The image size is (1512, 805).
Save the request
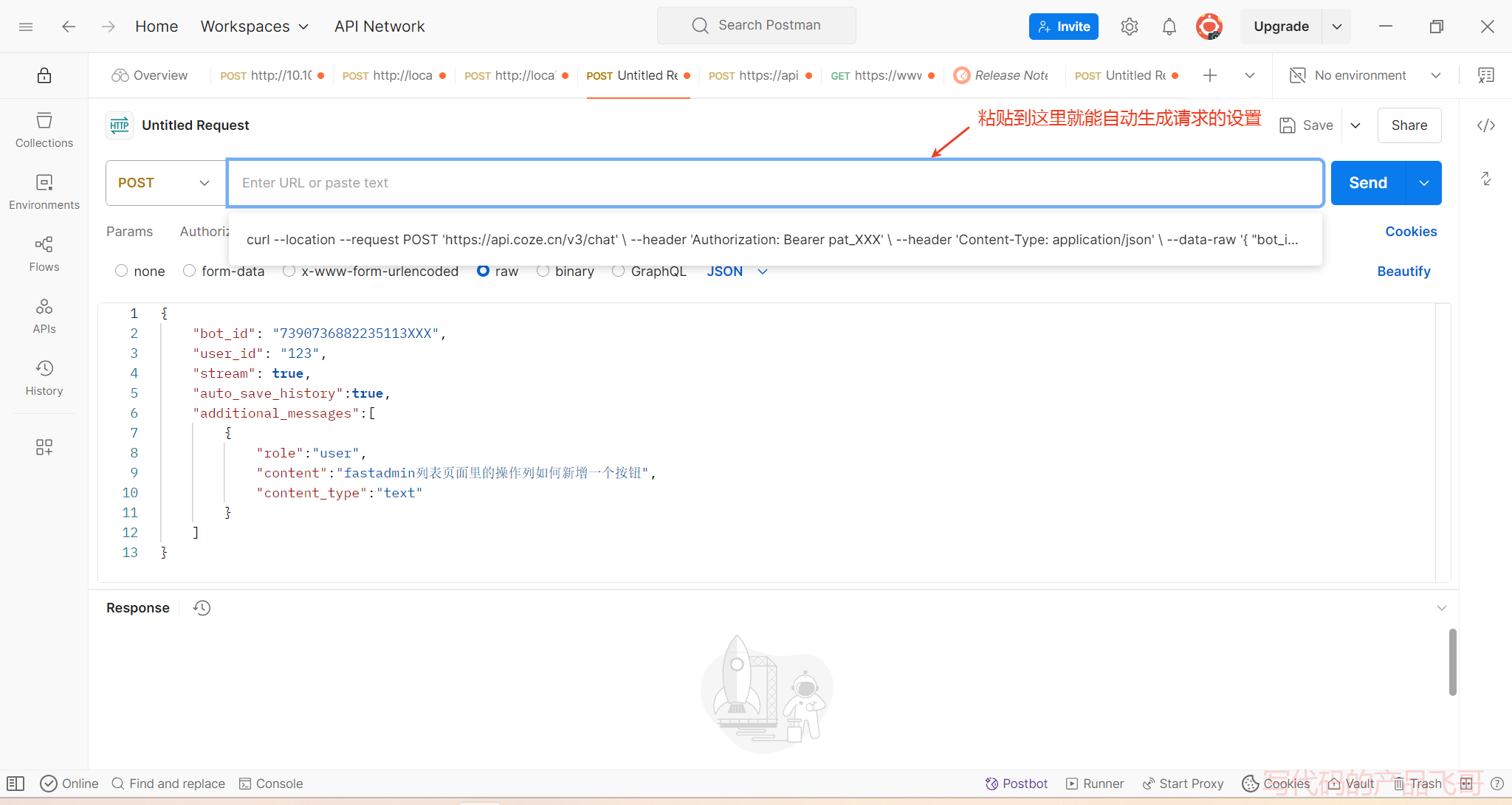point(1307,125)
